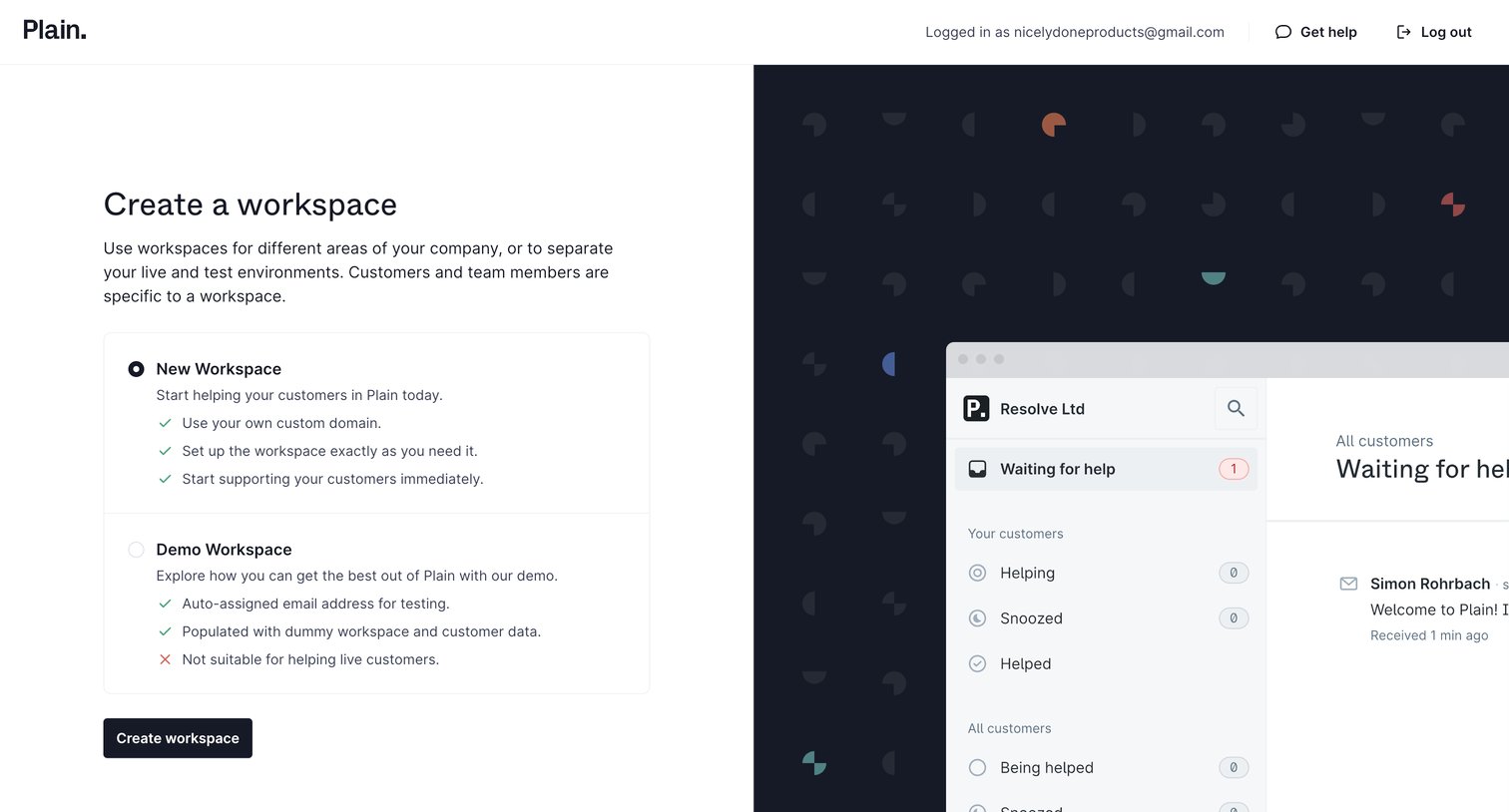Viewport: 1509px width, 812px height.
Task: Click the Resolve Ltd P logo in preview
Action: (976, 408)
